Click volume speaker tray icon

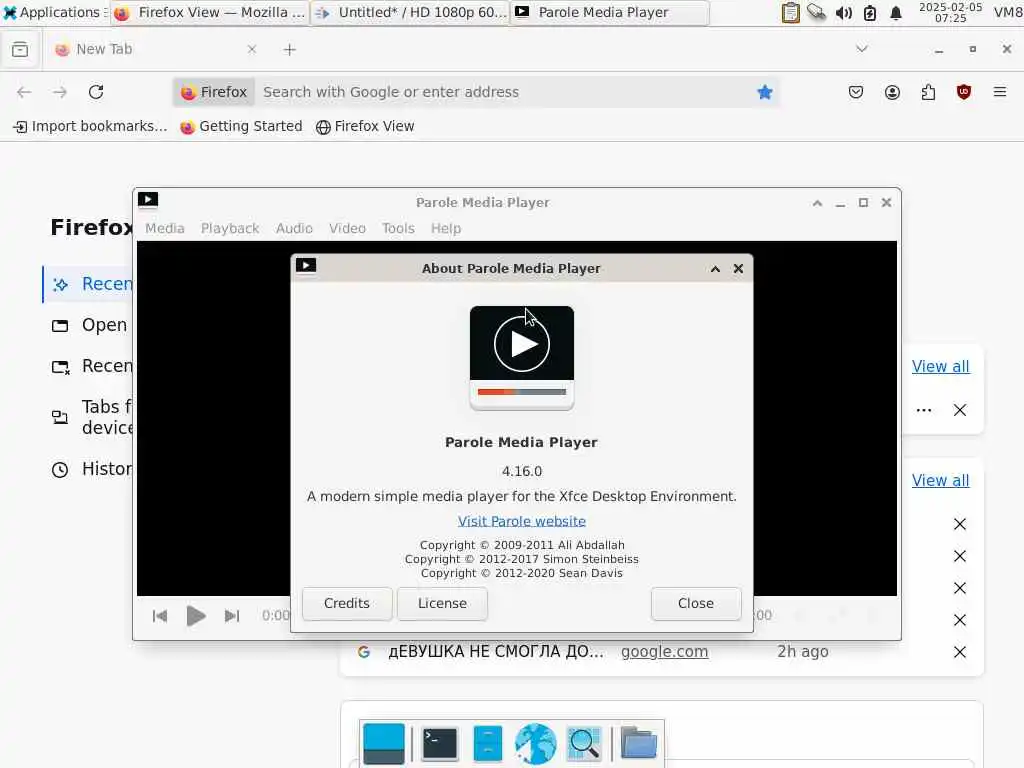(843, 13)
